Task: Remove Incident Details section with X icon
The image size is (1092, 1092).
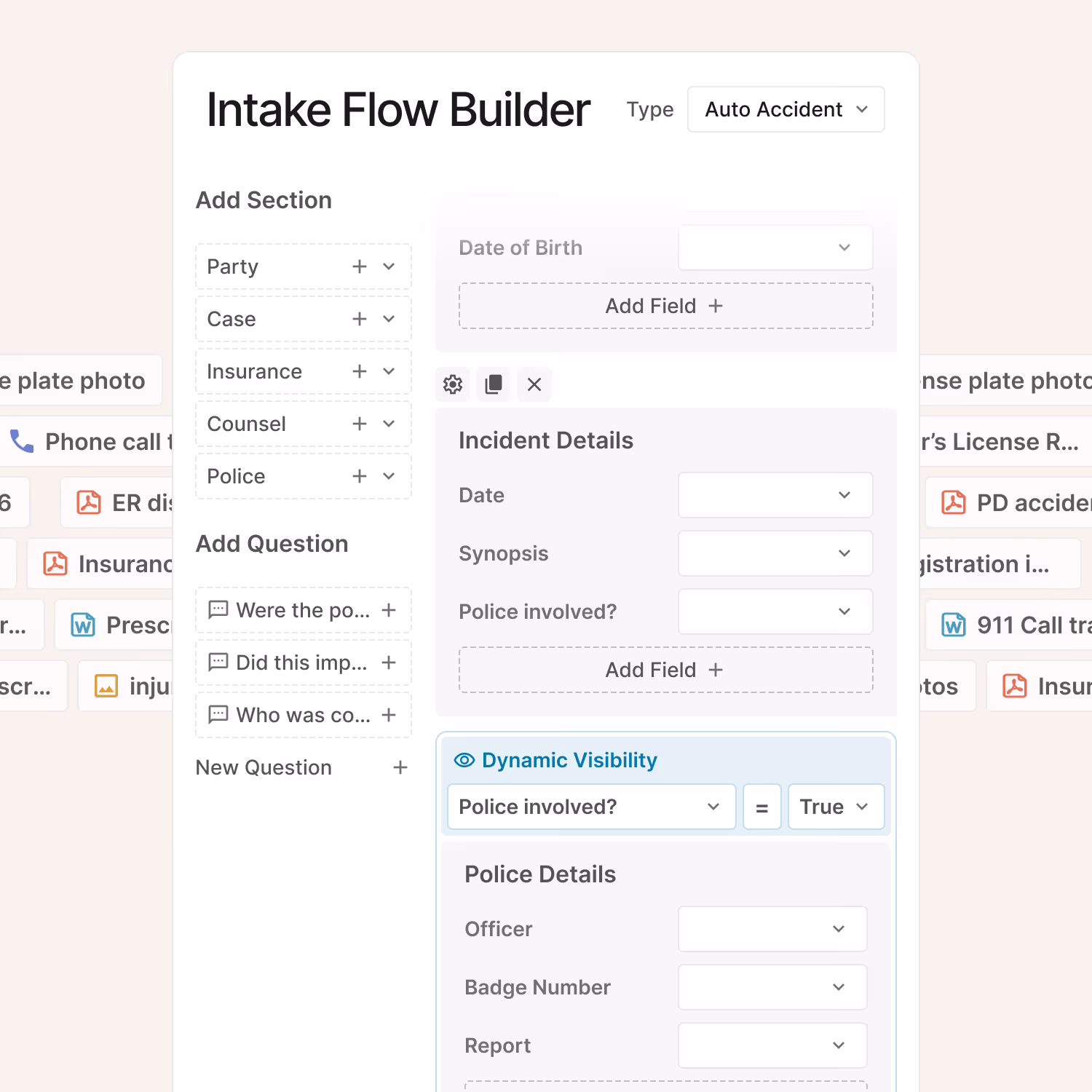Action: tap(534, 384)
